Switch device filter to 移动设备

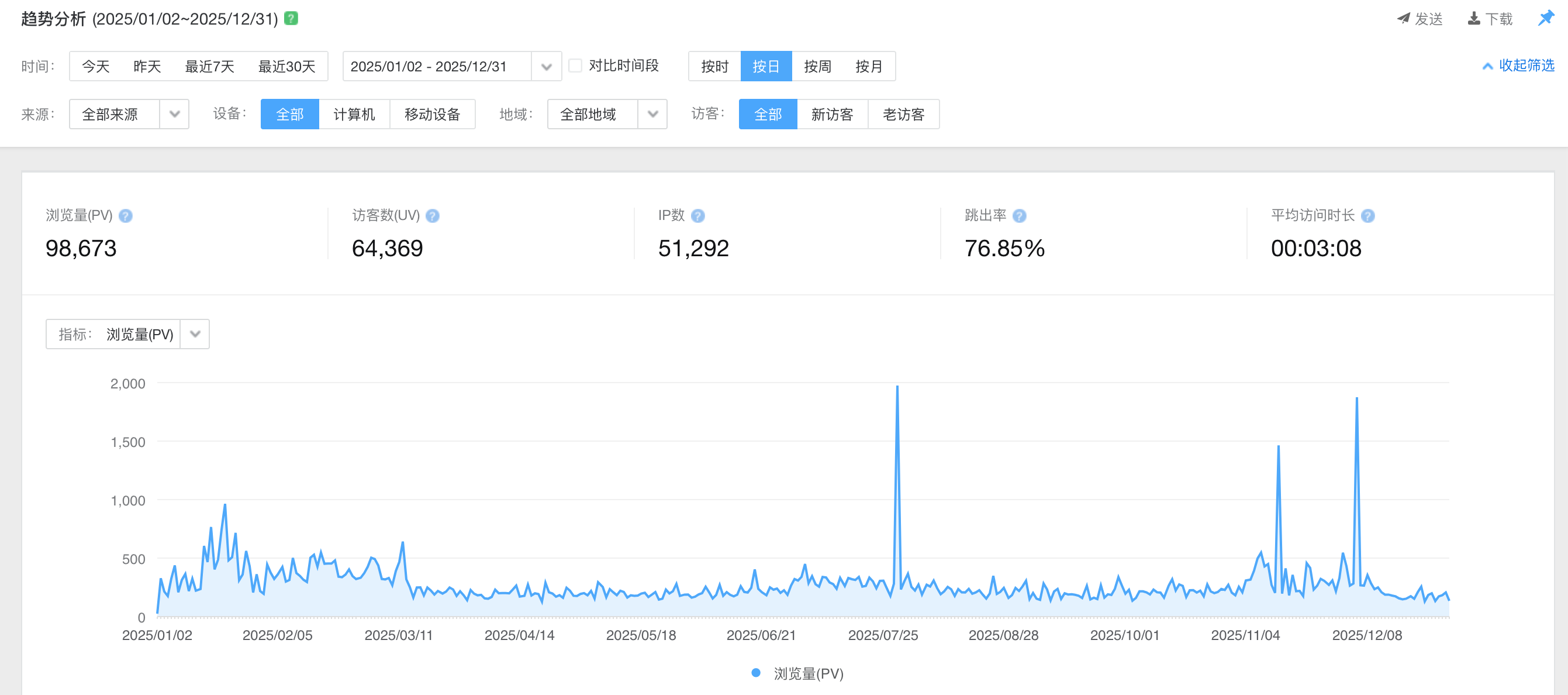(431, 115)
